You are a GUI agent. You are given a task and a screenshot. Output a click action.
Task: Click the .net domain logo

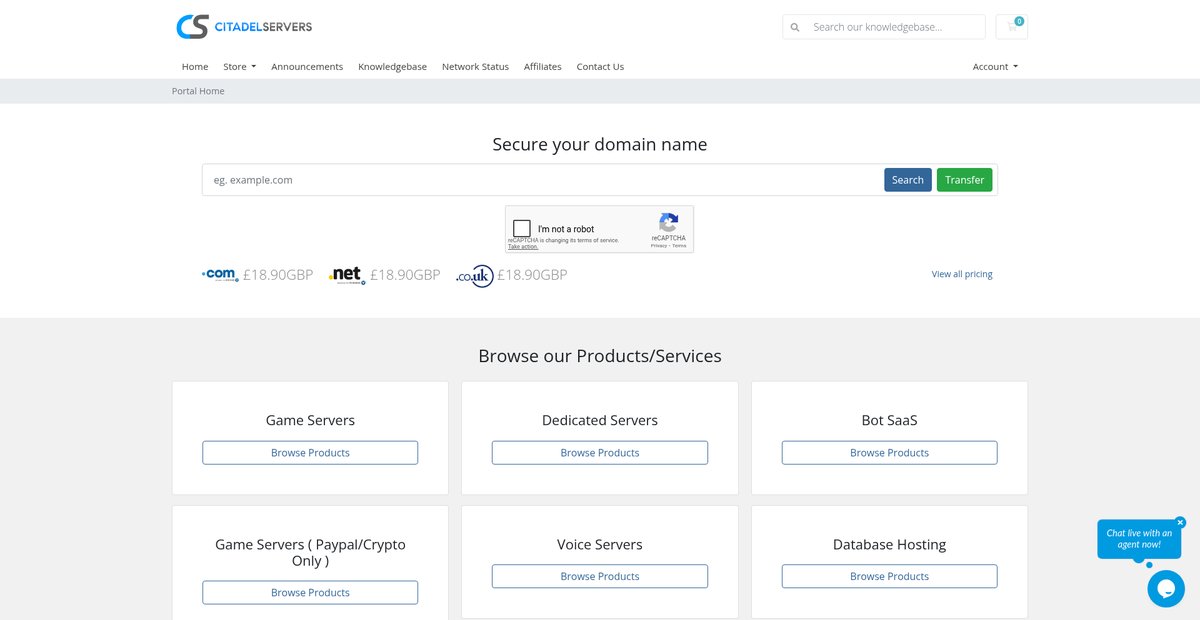[347, 275]
